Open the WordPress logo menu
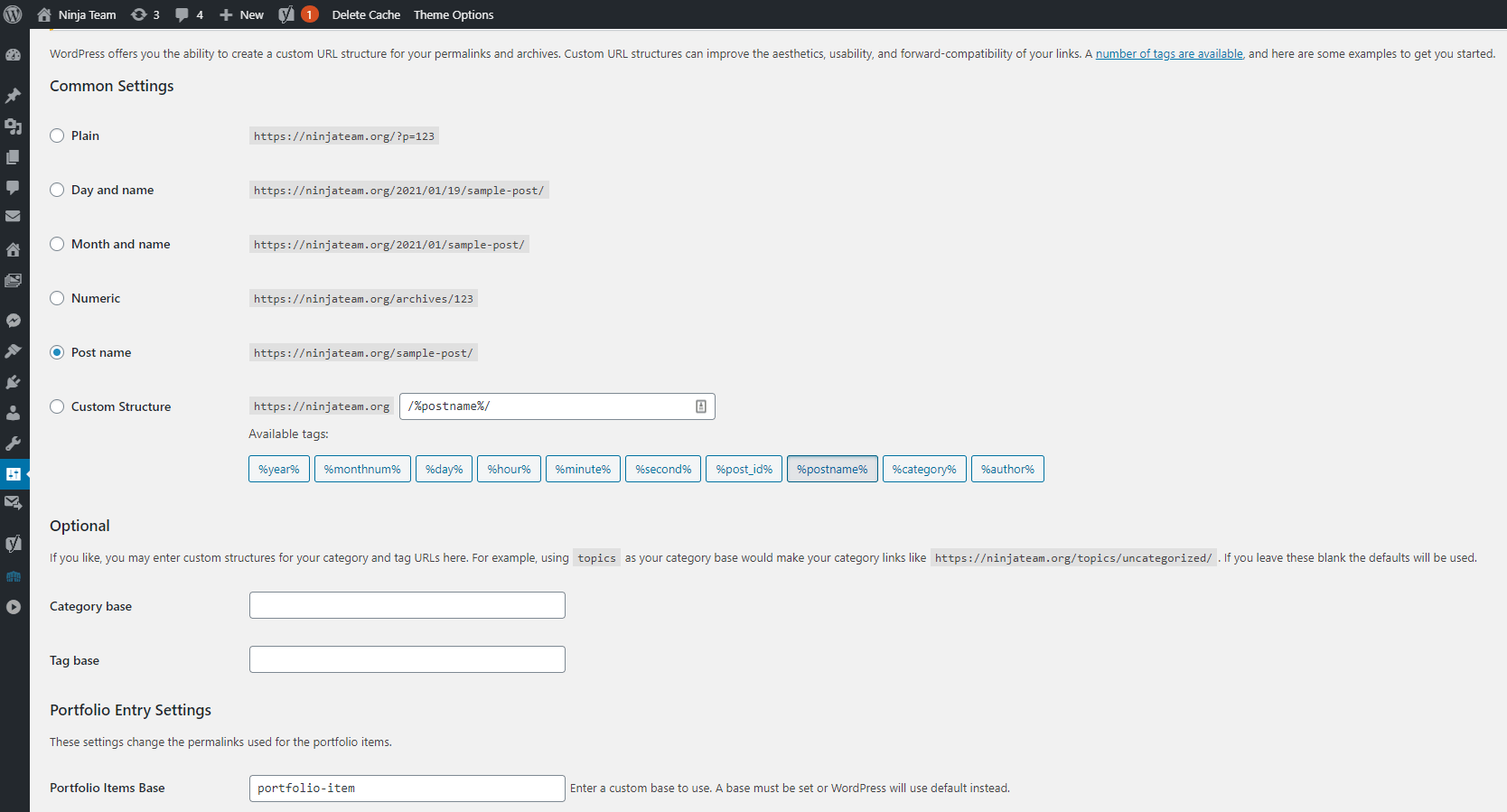 [x=14, y=14]
